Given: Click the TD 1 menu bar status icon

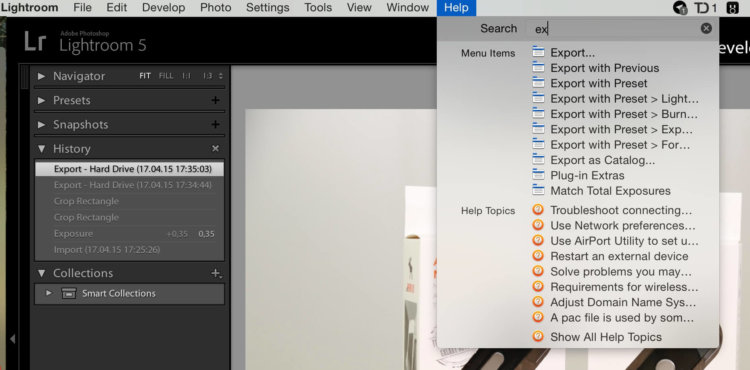Looking at the screenshot, I should tap(706, 8).
